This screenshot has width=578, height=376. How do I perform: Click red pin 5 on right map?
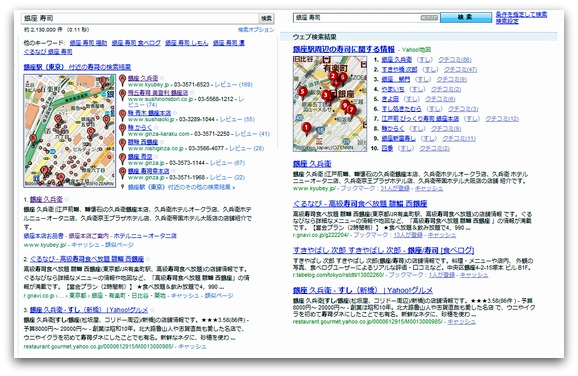[x=303, y=93]
